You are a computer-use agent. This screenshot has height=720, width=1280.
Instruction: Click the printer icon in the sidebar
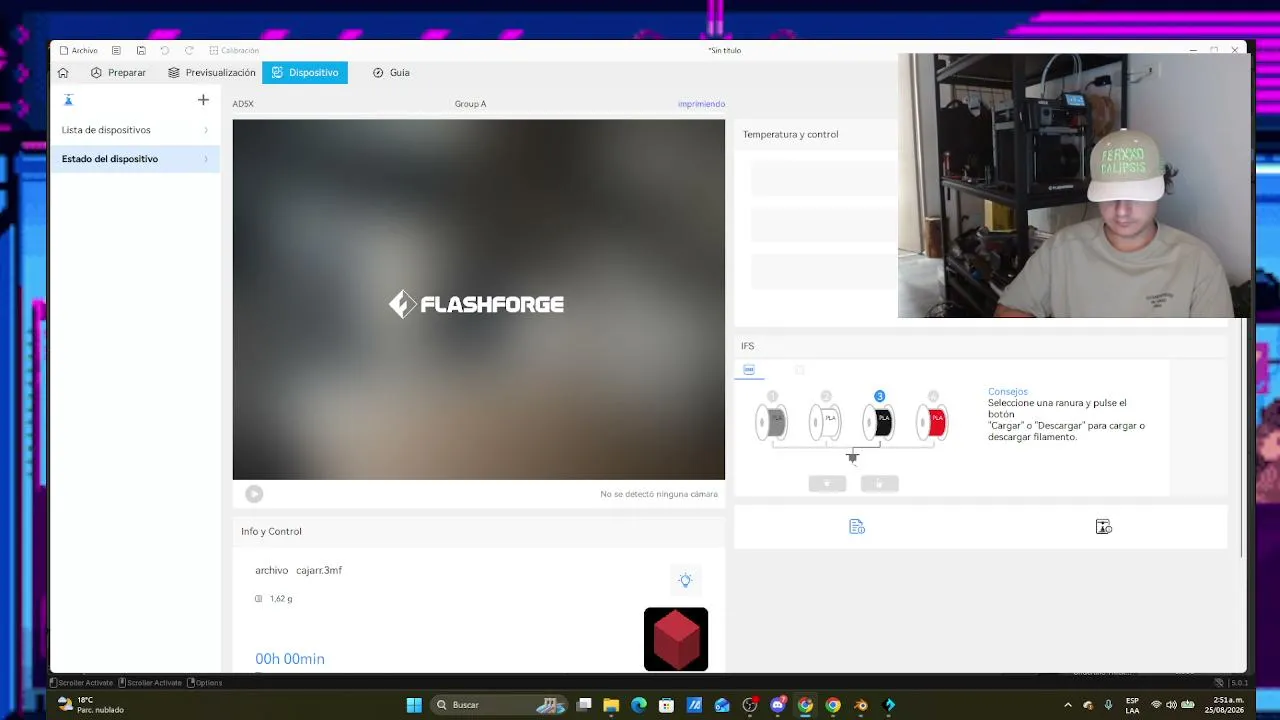(69, 100)
